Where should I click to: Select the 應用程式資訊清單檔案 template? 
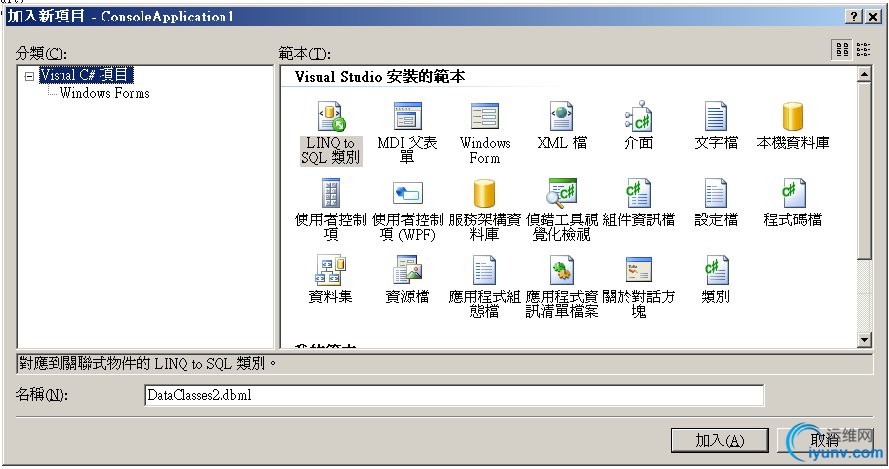click(x=561, y=286)
